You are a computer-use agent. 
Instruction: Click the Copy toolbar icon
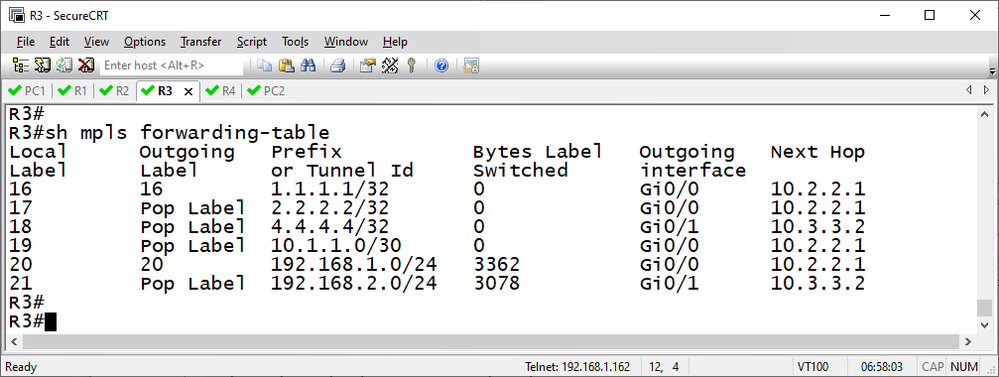tap(264, 65)
